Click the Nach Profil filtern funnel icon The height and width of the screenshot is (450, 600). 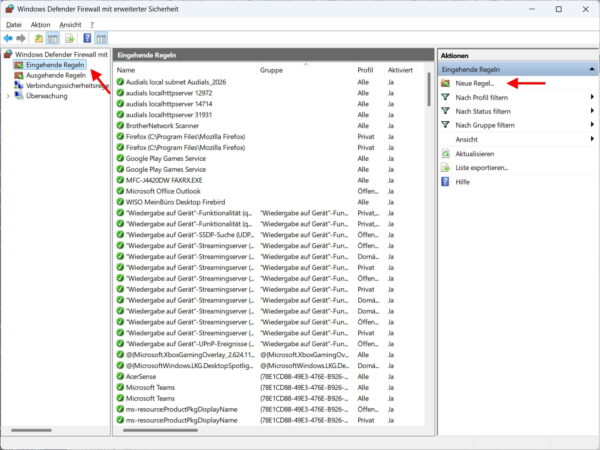pyautogui.click(x=445, y=97)
